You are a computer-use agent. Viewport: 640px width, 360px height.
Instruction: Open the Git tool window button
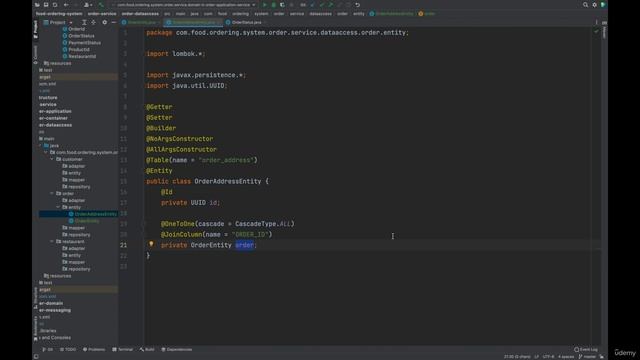pos(48,349)
